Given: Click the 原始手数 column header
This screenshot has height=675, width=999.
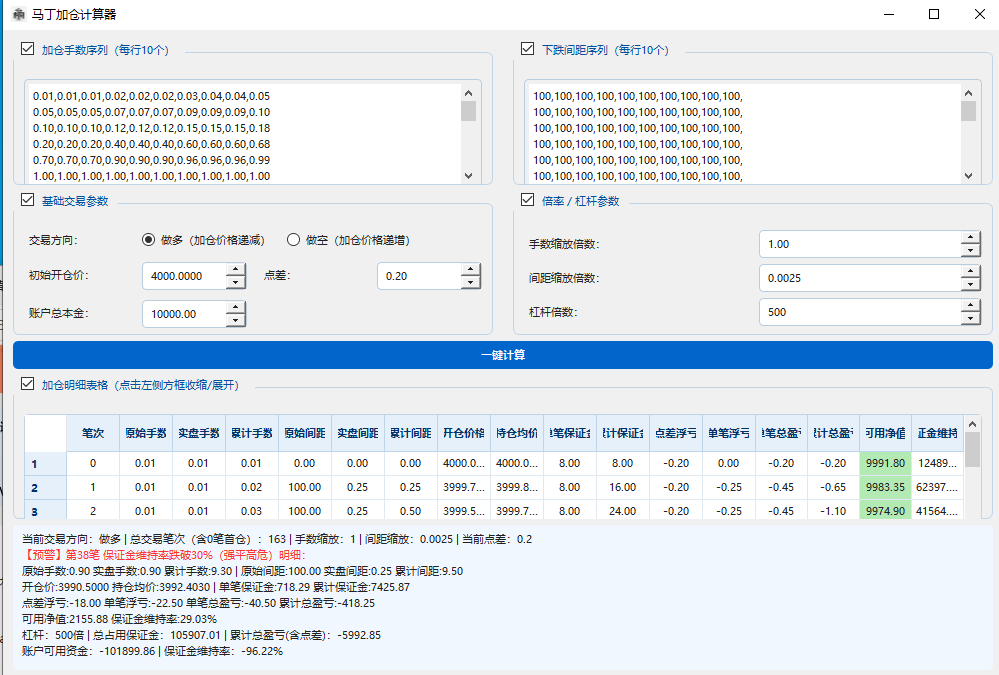Looking at the screenshot, I should [146, 433].
